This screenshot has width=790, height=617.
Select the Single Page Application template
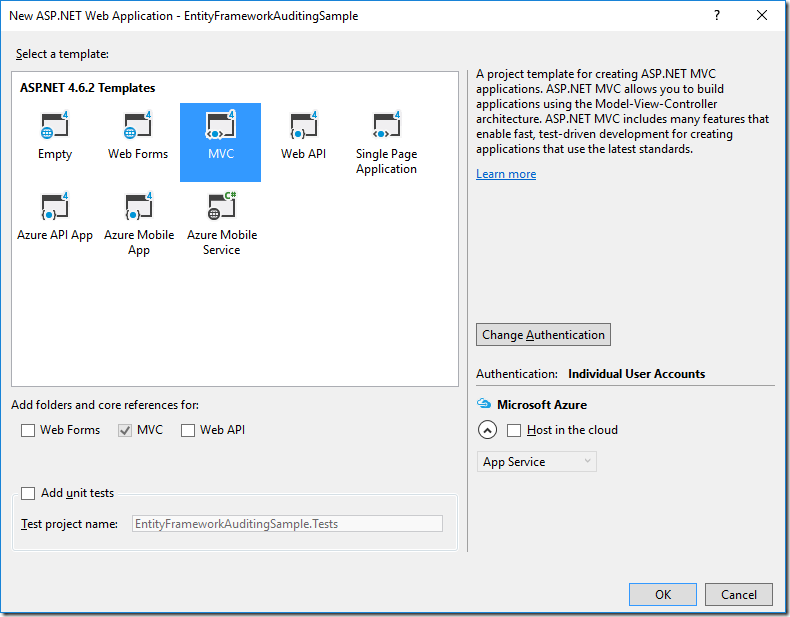click(x=386, y=142)
